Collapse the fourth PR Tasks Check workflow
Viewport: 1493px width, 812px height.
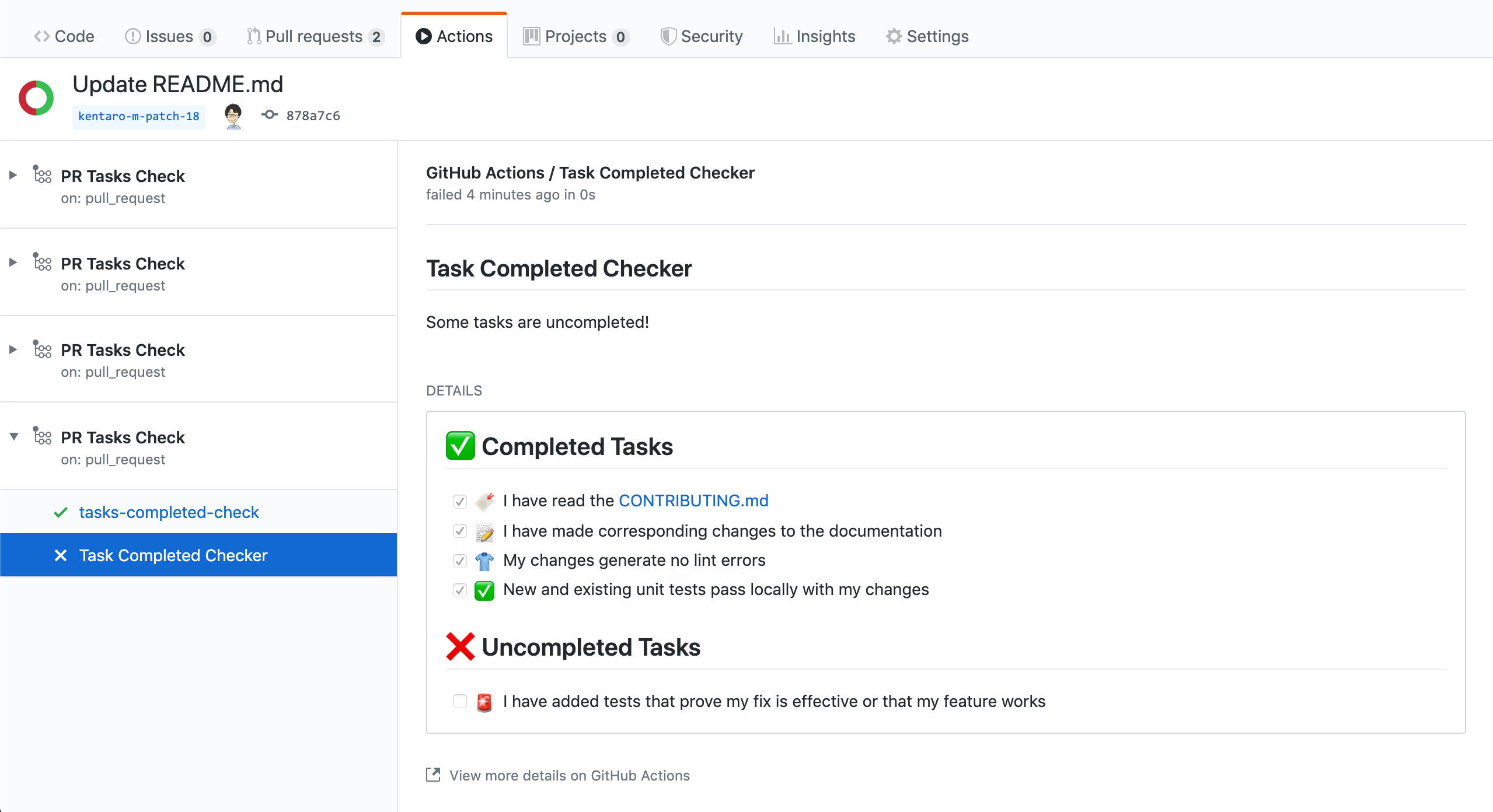14,436
